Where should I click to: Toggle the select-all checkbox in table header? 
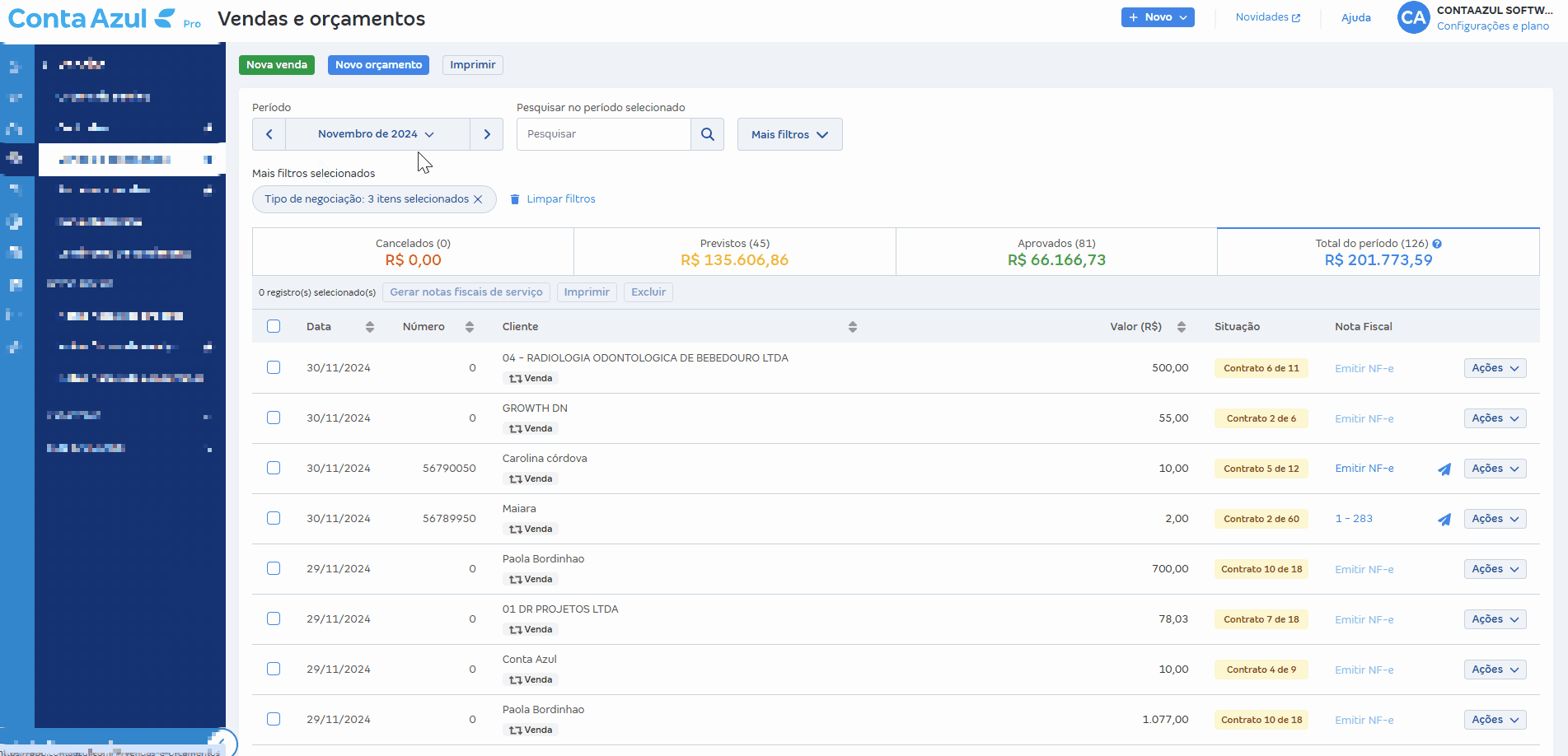click(274, 326)
